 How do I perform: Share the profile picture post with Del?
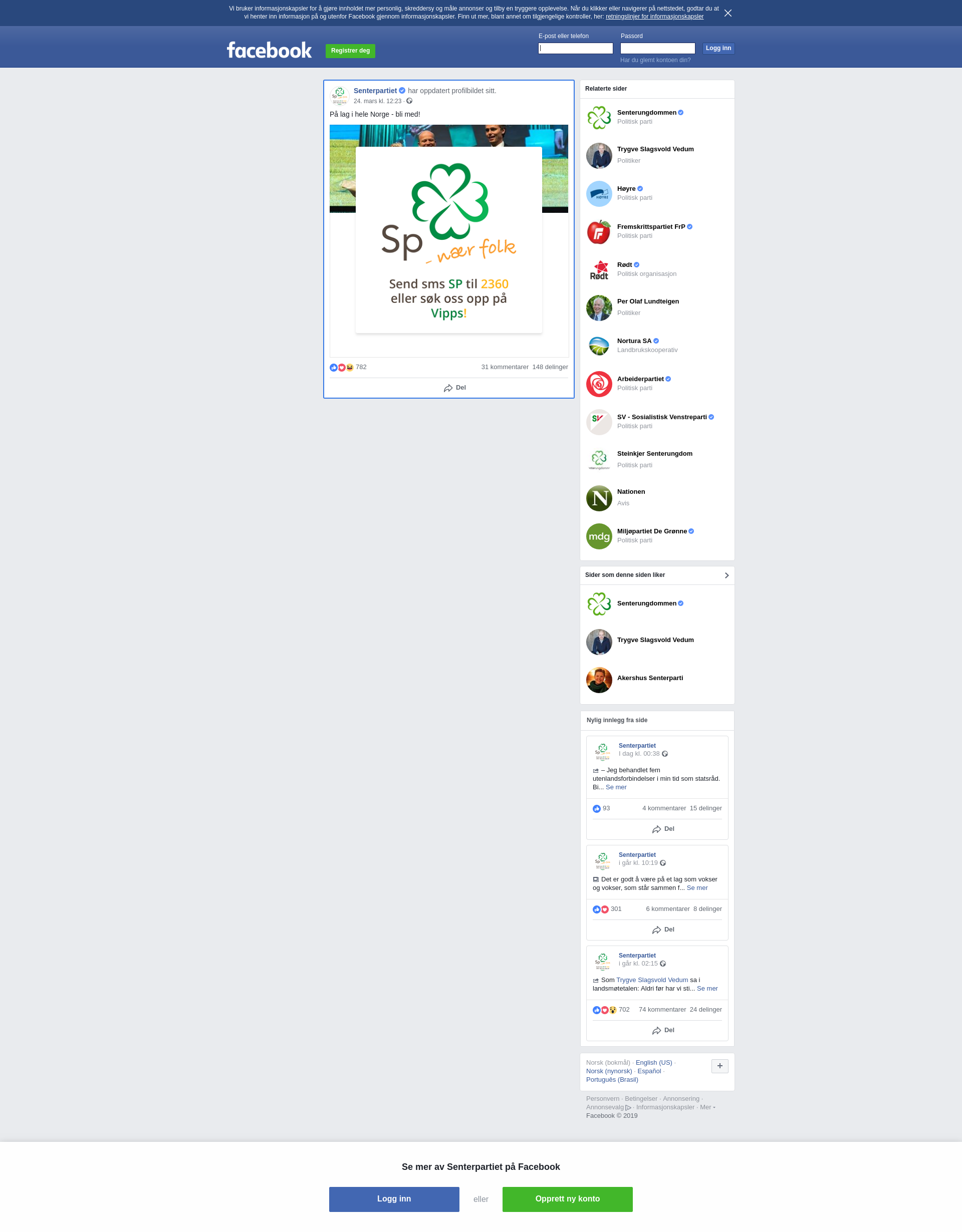point(455,388)
